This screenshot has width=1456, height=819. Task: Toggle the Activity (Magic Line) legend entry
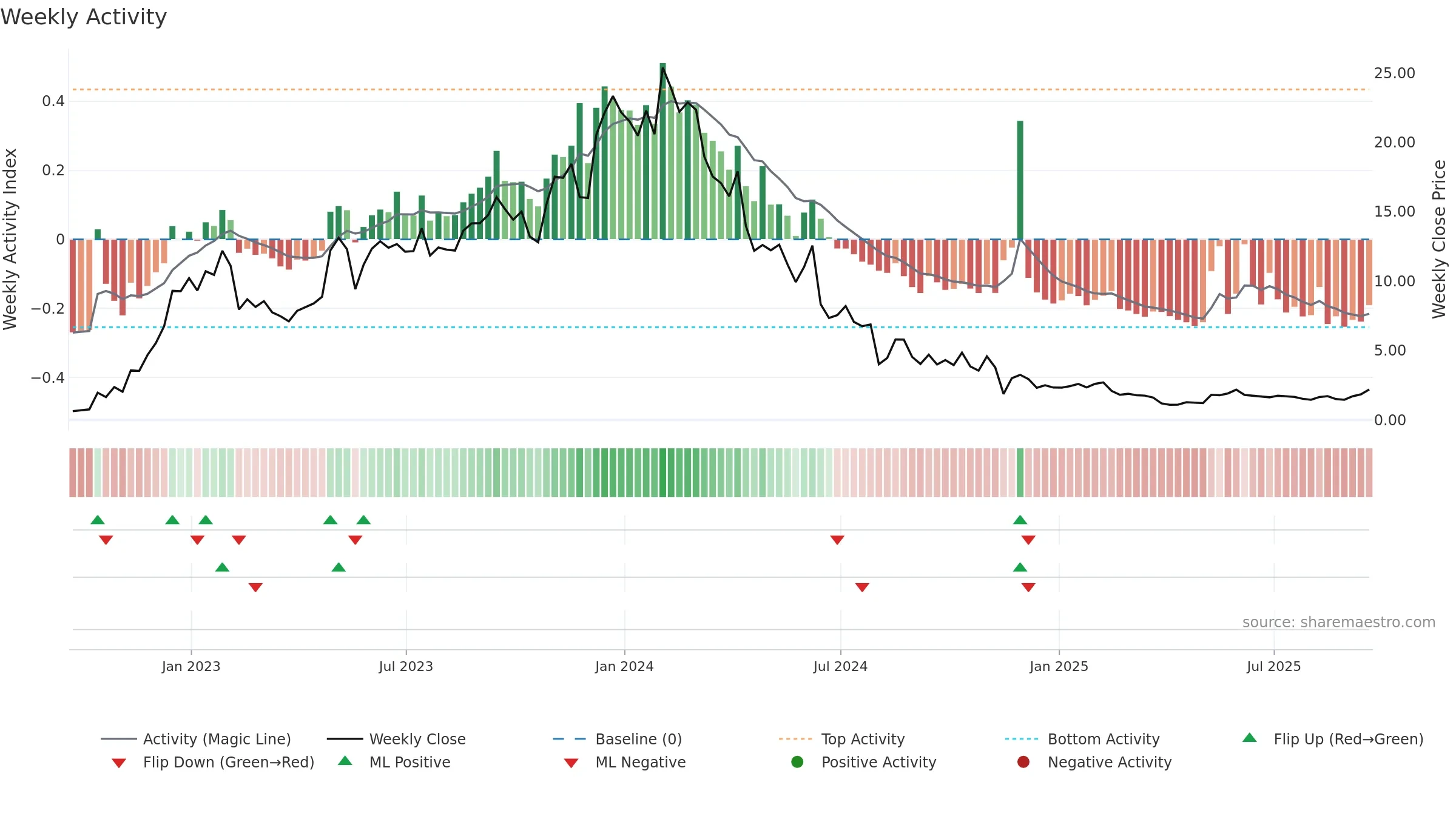(195, 739)
